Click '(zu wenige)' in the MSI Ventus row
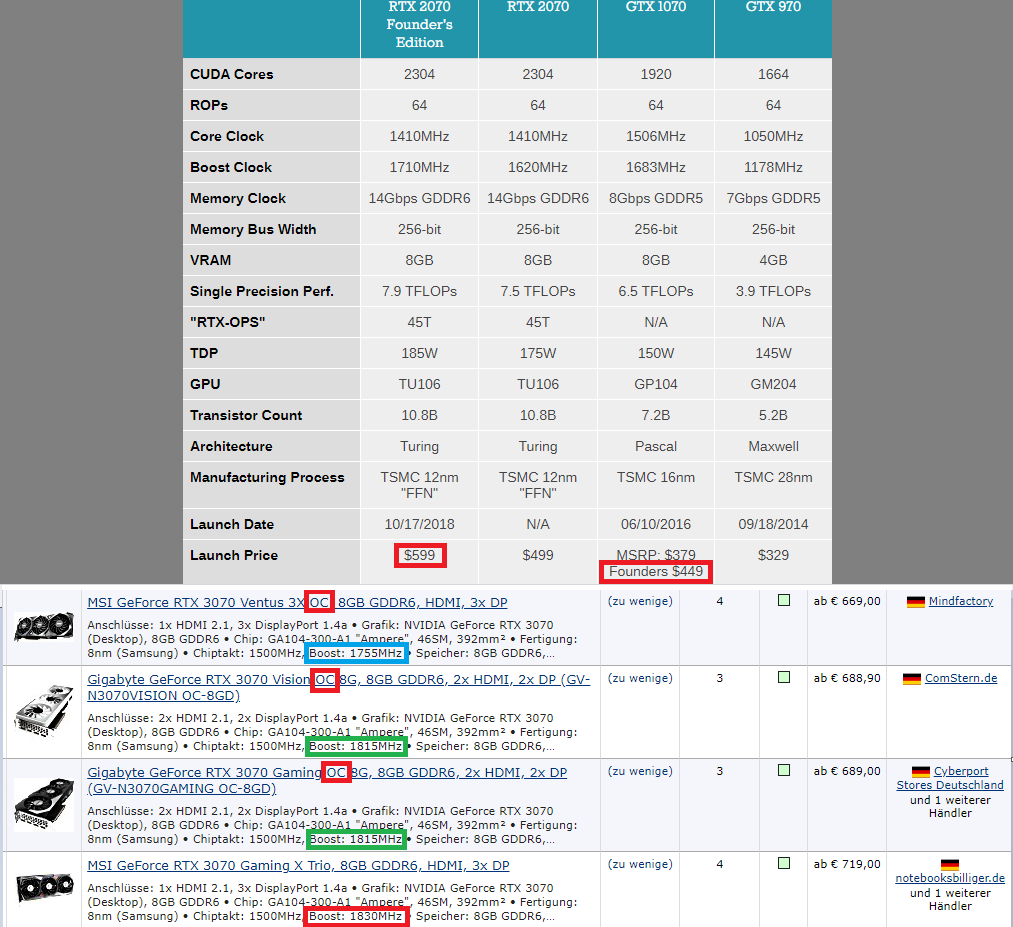 pos(640,601)
